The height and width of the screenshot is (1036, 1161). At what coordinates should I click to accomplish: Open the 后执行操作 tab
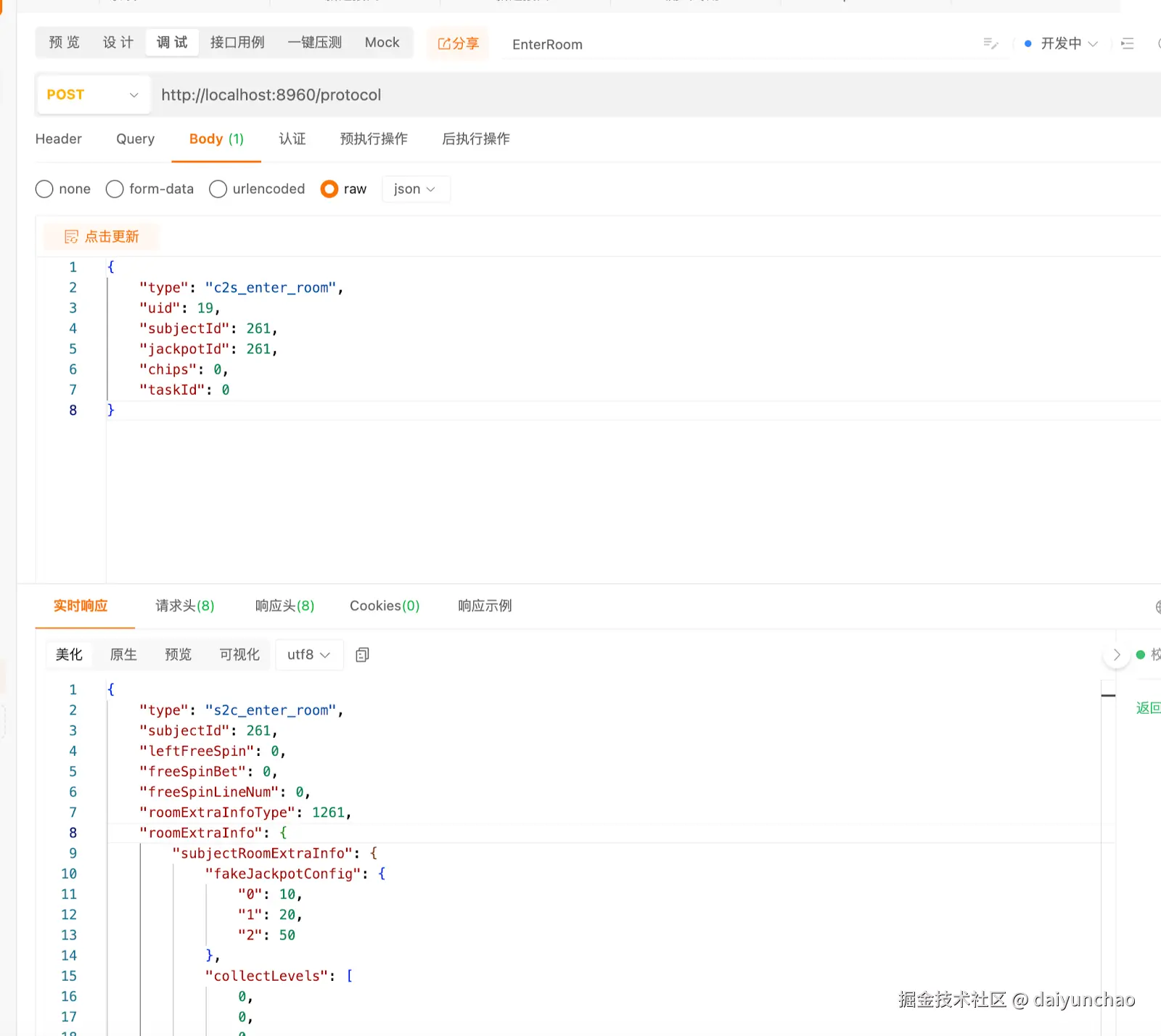(x=476, y=139)
